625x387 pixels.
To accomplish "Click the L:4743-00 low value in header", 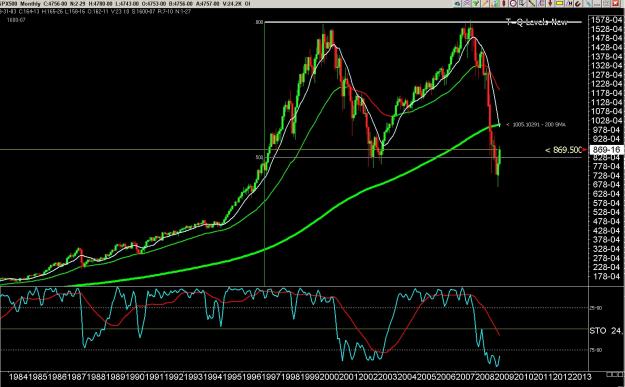I will pyautogui.click(x=126, y=4).
